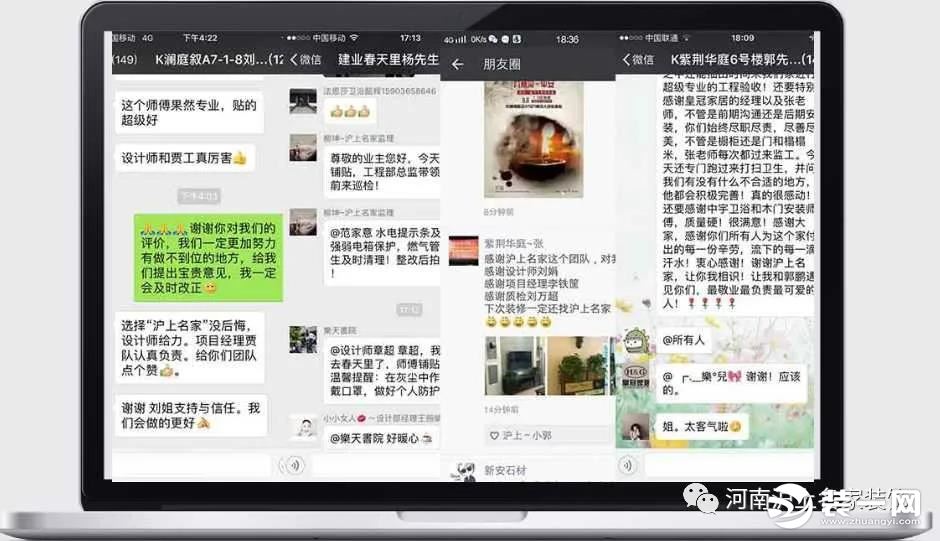Tap H&G avatar beside 谢谢！应该的 message
Image resolution: width=940 pixels, height=541 pixels.
[635, 376]
